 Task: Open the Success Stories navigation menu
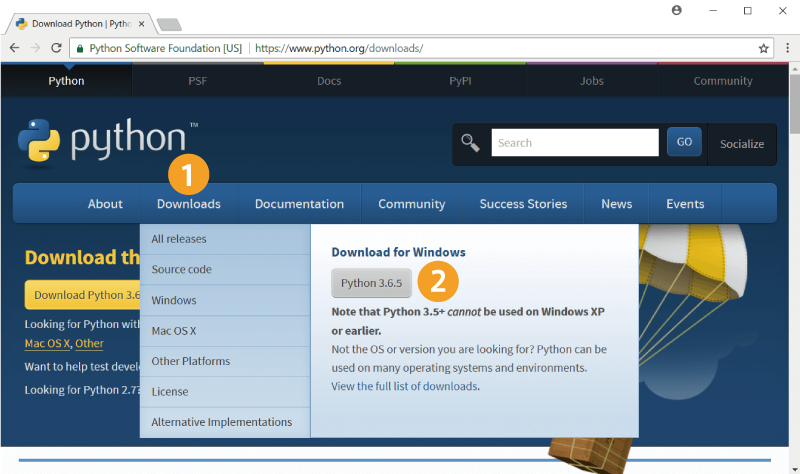pyautogui.click(x=523, y=204)
